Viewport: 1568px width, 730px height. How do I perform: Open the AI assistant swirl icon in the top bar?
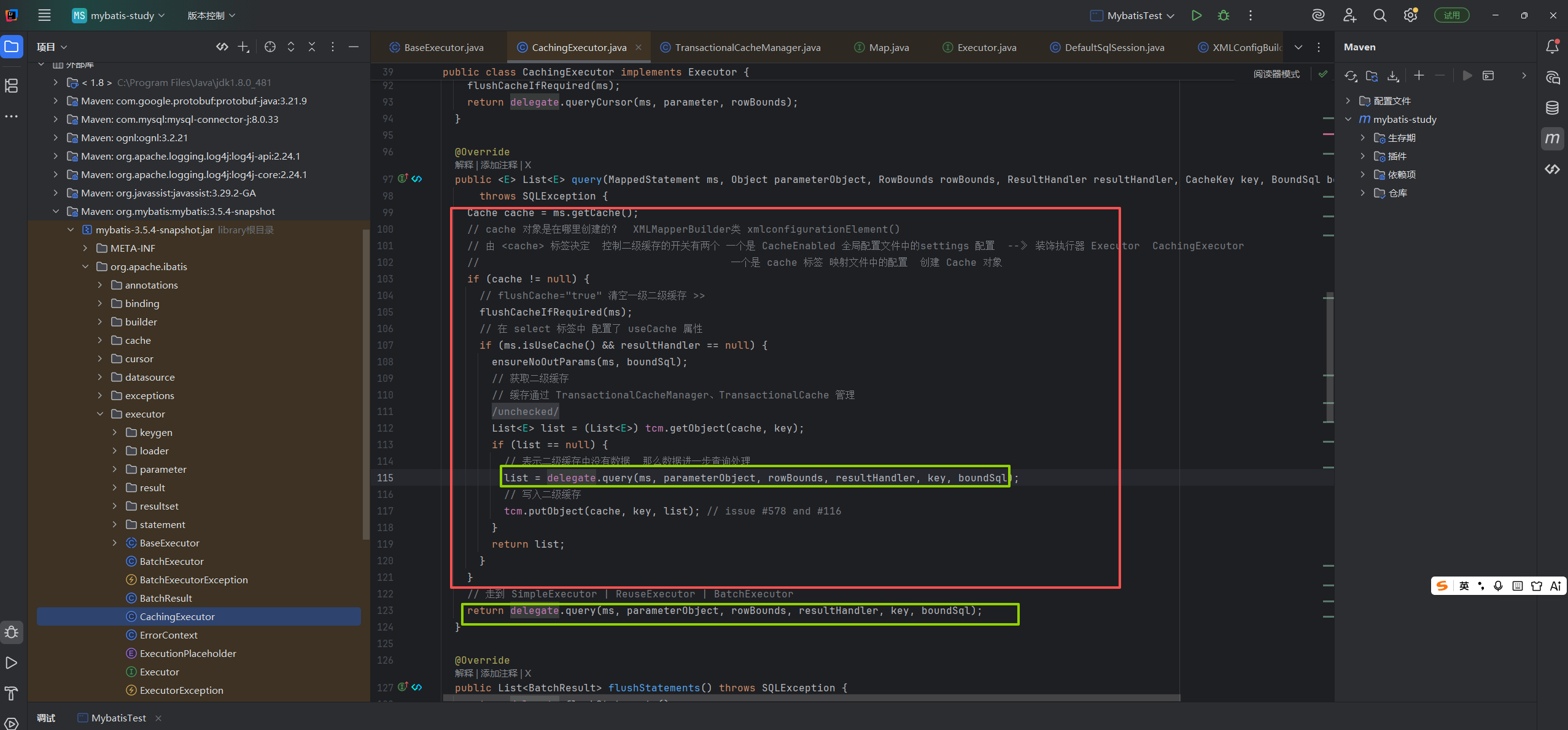coord(1318,15)
